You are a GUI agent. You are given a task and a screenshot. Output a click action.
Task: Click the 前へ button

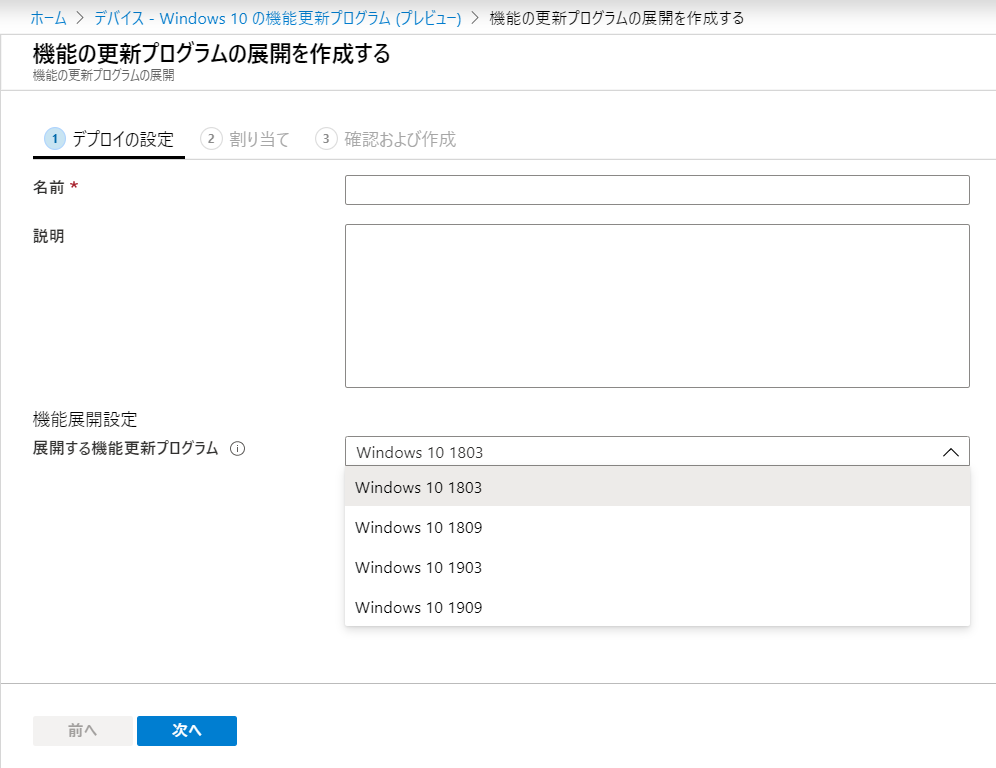click(83, 731)
